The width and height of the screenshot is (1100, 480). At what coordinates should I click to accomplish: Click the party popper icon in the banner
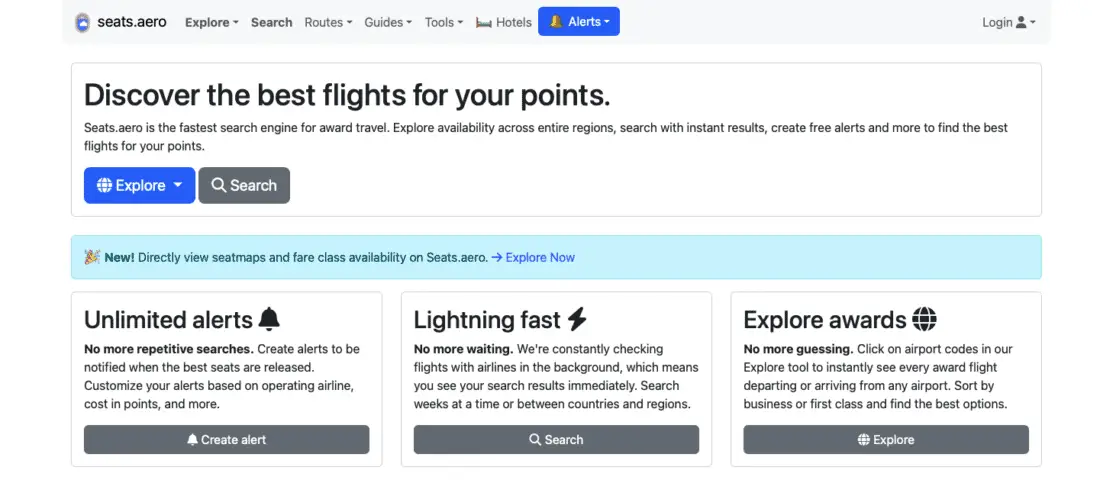[92, 257]
